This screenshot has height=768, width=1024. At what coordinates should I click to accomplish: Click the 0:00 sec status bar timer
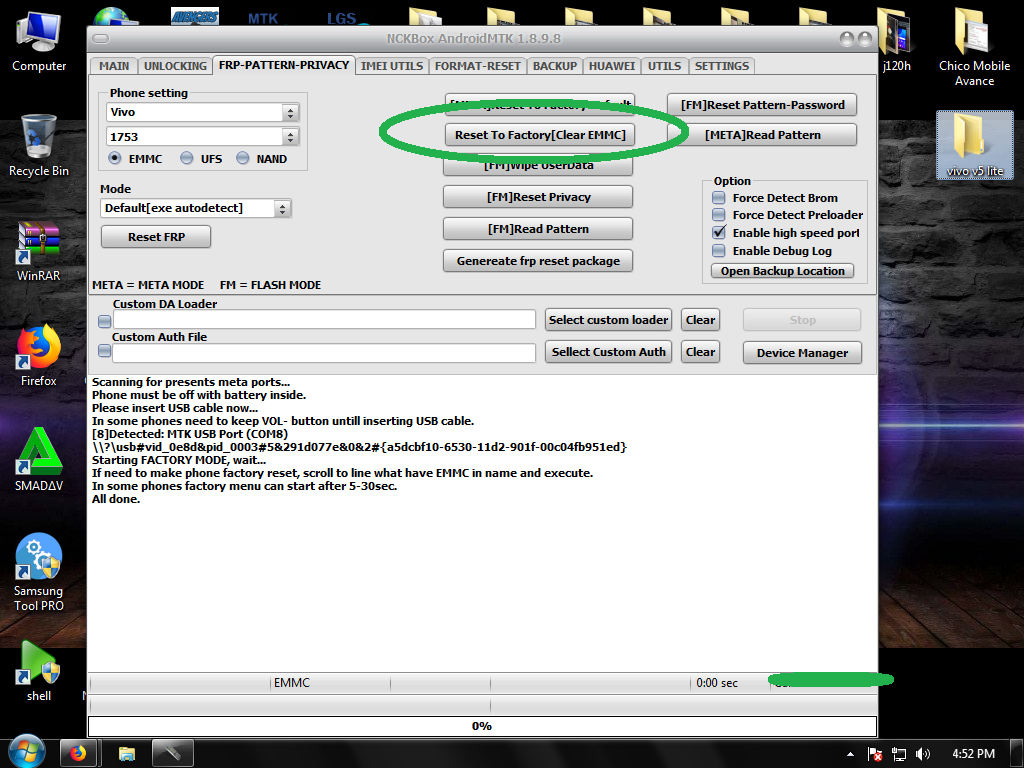point(716,683)
